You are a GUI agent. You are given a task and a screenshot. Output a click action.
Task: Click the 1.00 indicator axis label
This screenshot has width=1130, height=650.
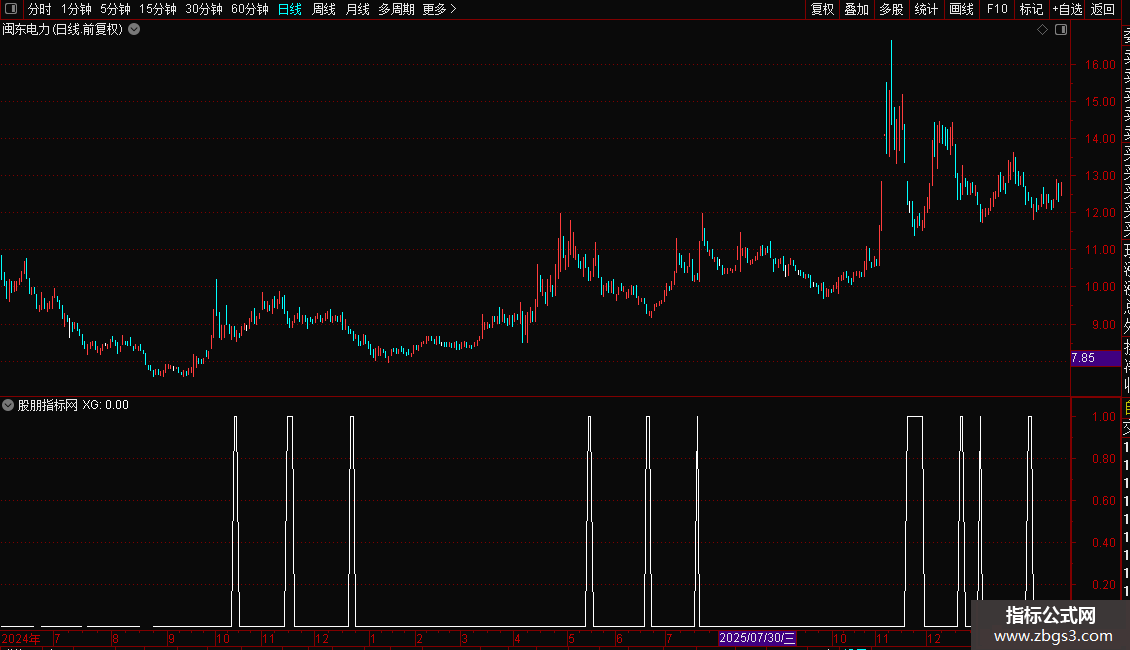click(x=1104, y=417)
